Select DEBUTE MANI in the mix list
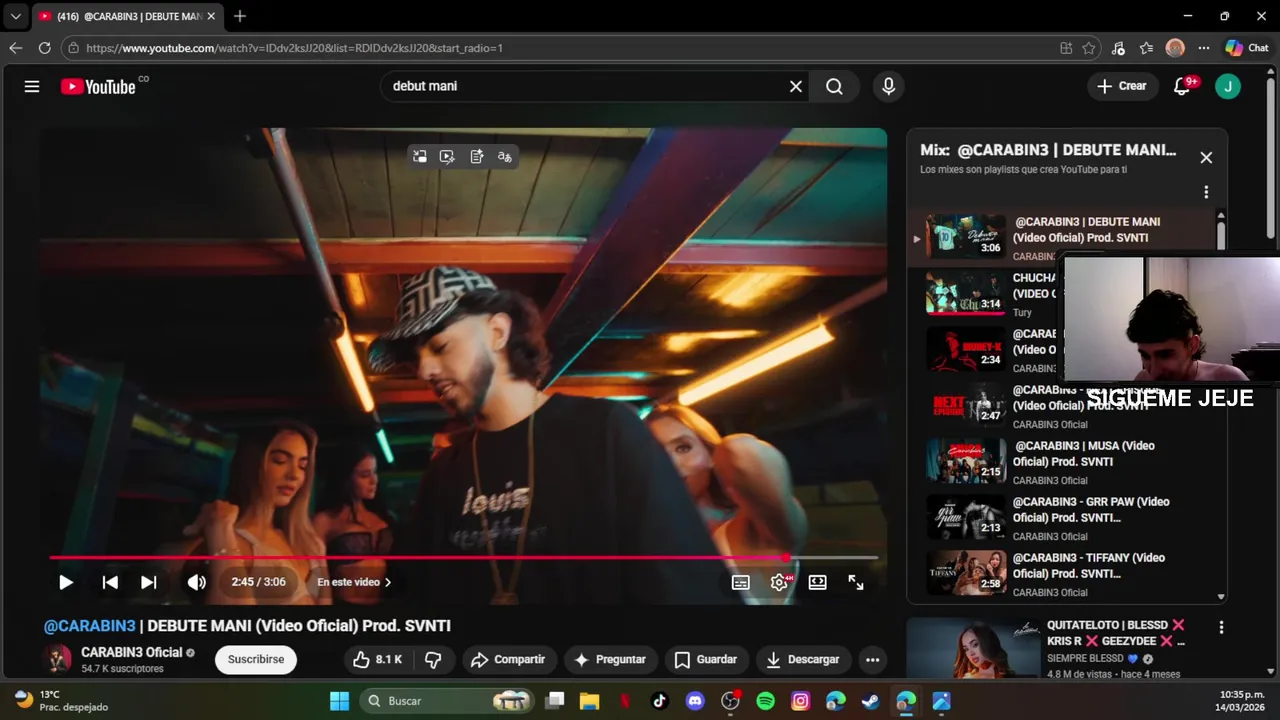Image resolution: width=1280 pixels, height=720 pixels. pyautogui.click(x=1060, y=238)
